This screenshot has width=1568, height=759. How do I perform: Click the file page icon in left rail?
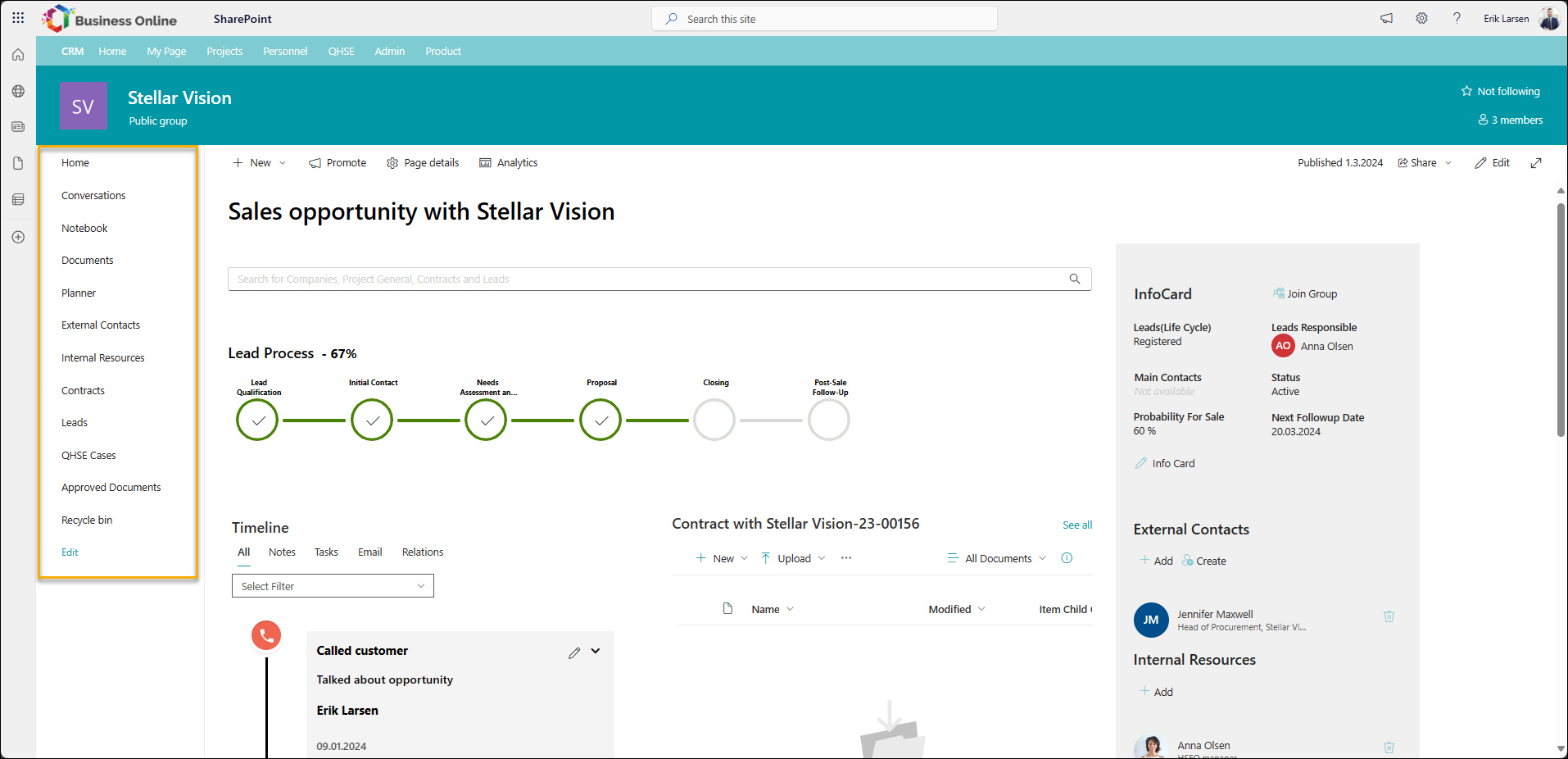(18, 163)
